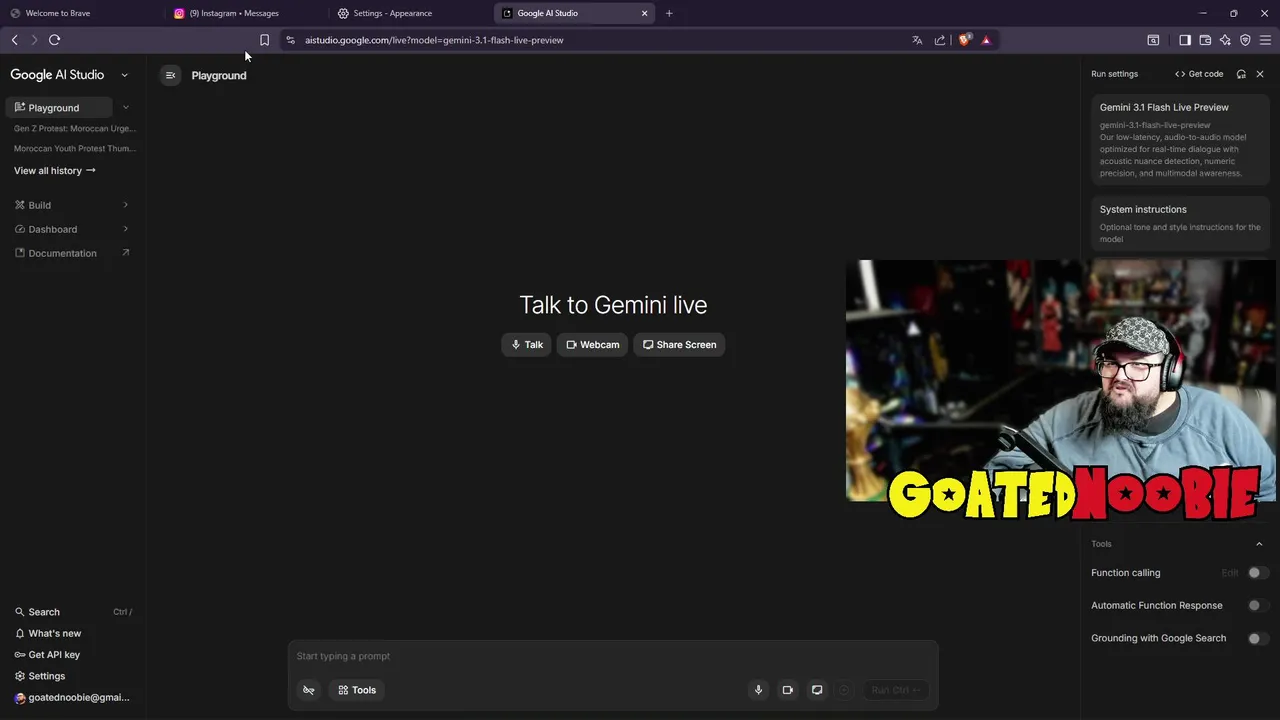Toggle the browser sidebar panel icon

[x=1185, y=40]
